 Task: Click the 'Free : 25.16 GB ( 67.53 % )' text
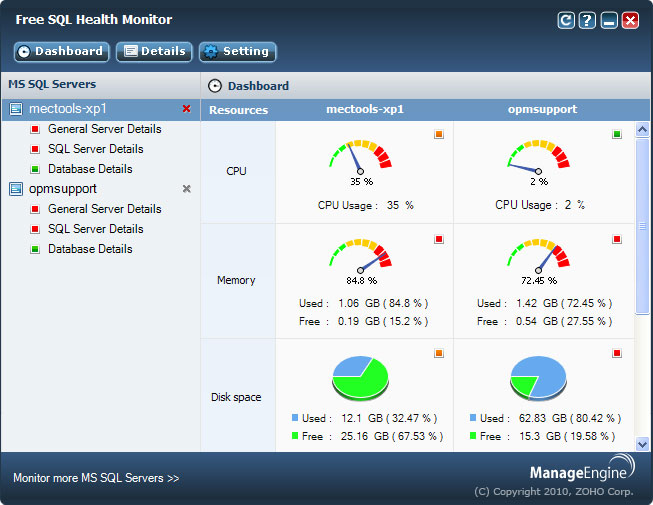[x=372, y=436]
